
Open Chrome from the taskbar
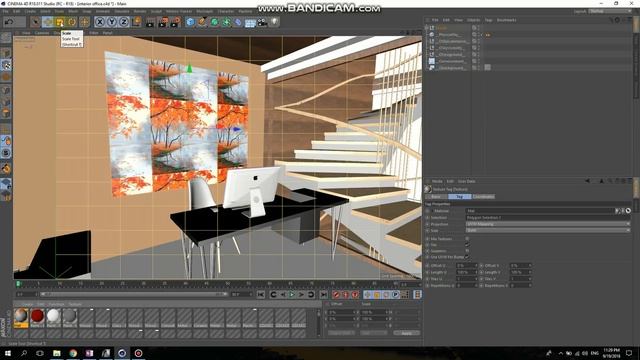[x=73, y=353]
